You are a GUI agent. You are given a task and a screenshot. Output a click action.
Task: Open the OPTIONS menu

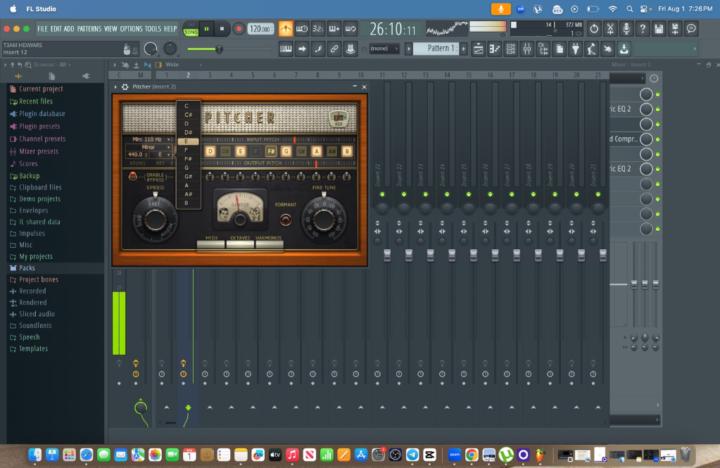click(x=131, y=29)
